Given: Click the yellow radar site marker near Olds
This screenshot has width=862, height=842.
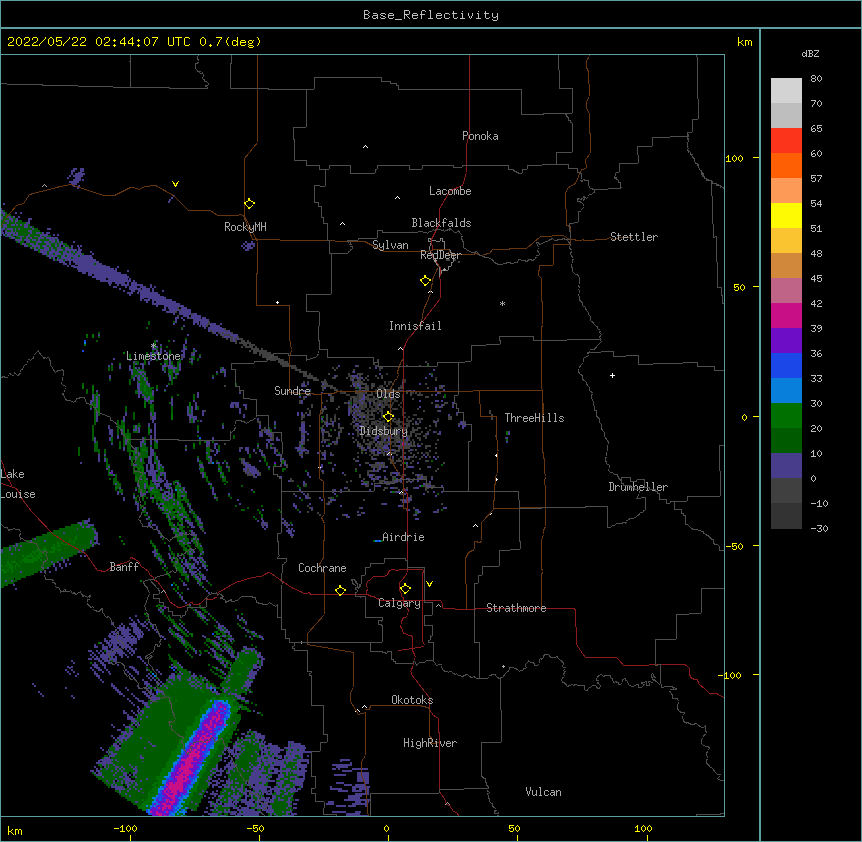Looking at the screenshot, I should 388,416.
